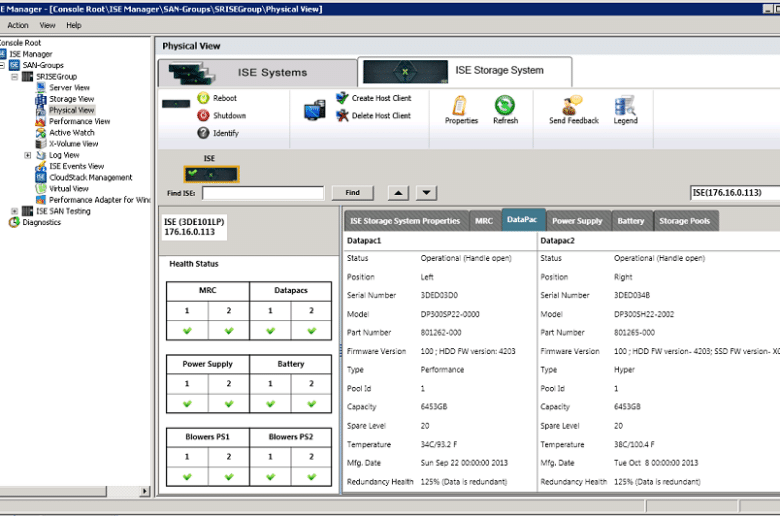
Task: Click the Find ISE text field
Action: click(x=263, y=193)
